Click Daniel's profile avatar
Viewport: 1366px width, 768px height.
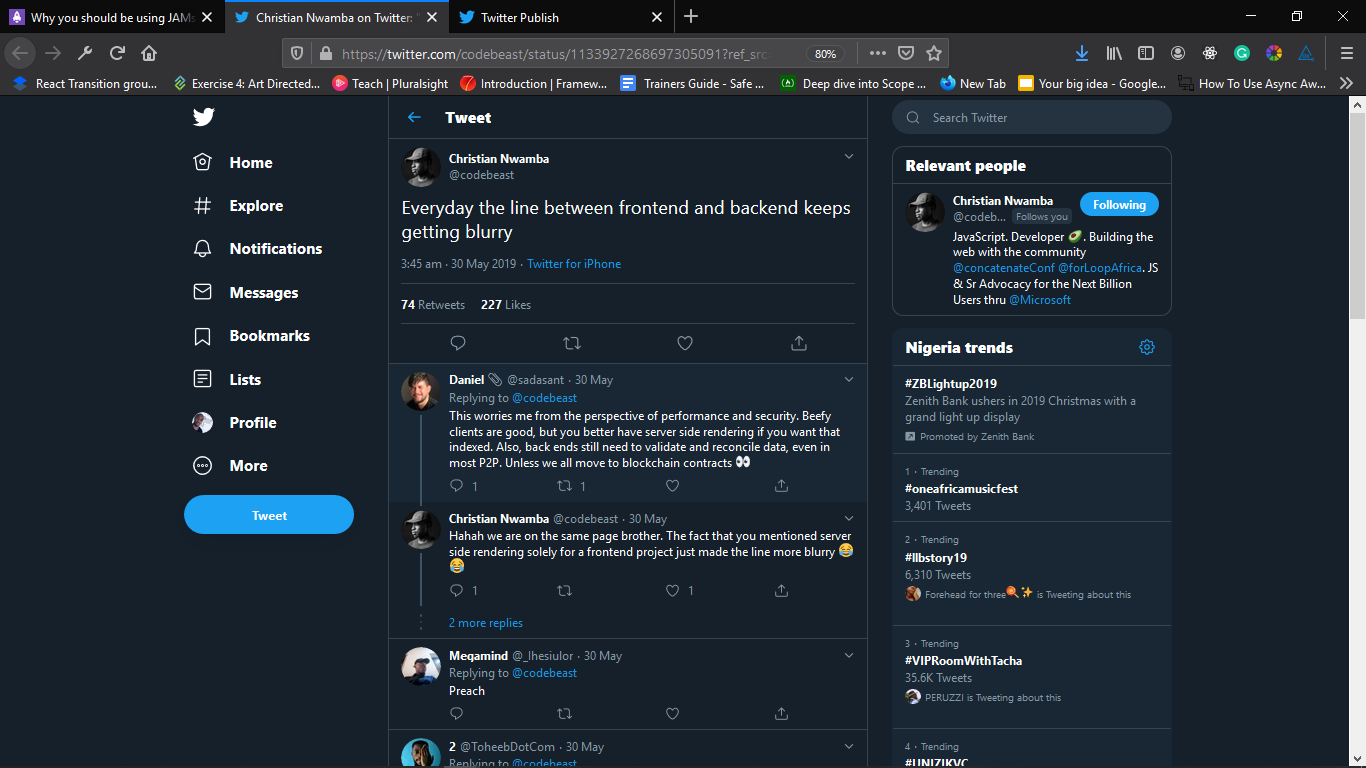pos(421,391)
